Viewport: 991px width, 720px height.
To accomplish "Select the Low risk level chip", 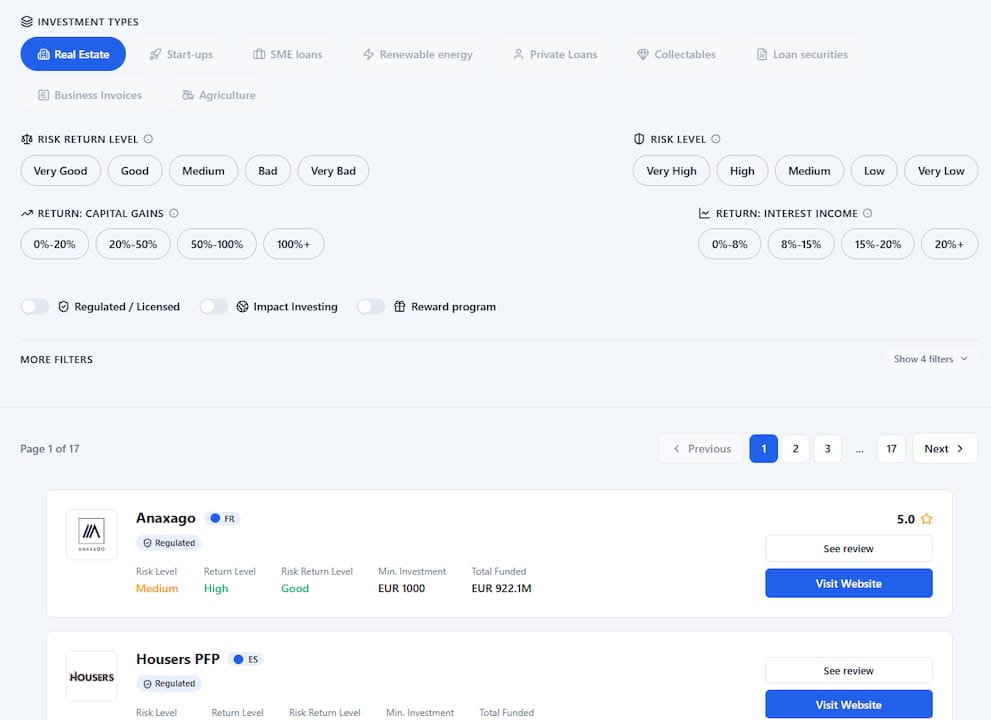I will point(874,171).
